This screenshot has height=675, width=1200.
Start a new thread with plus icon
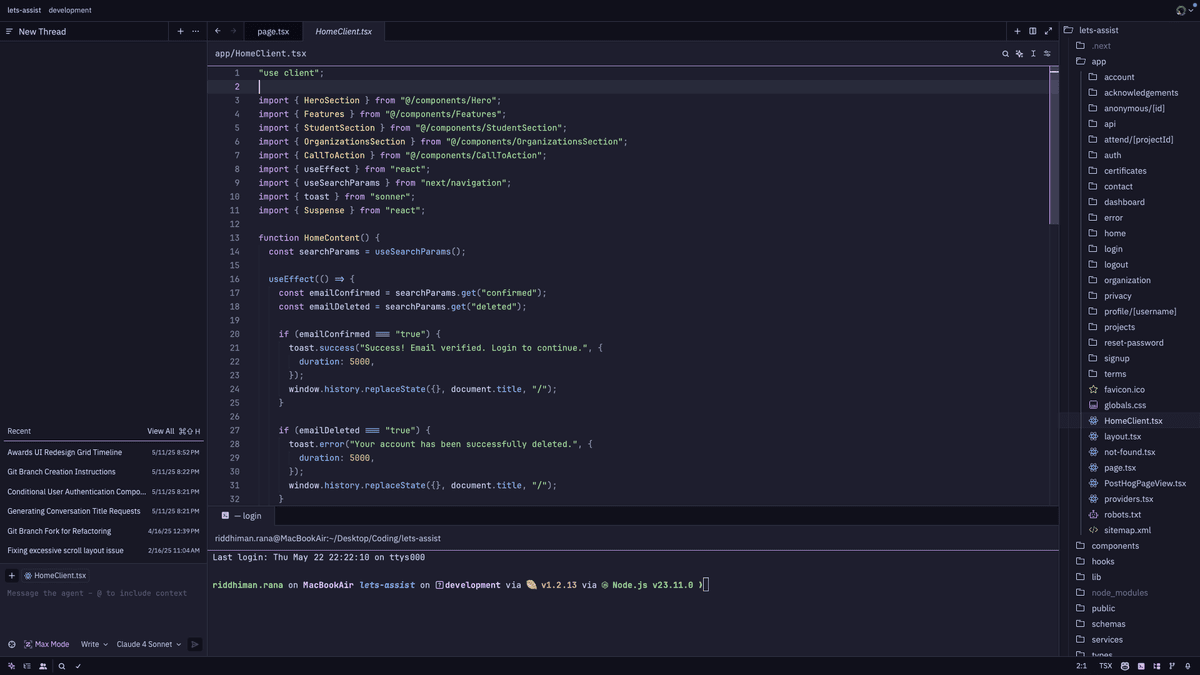180,31
